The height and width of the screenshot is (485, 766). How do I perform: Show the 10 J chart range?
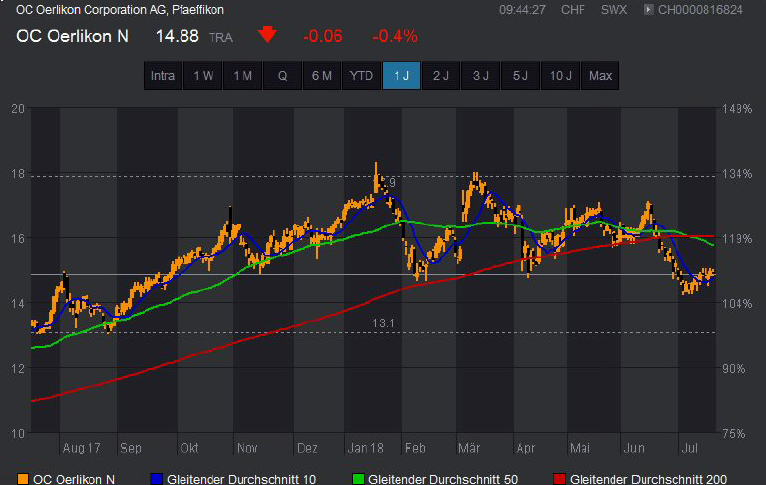coord(560,76)
